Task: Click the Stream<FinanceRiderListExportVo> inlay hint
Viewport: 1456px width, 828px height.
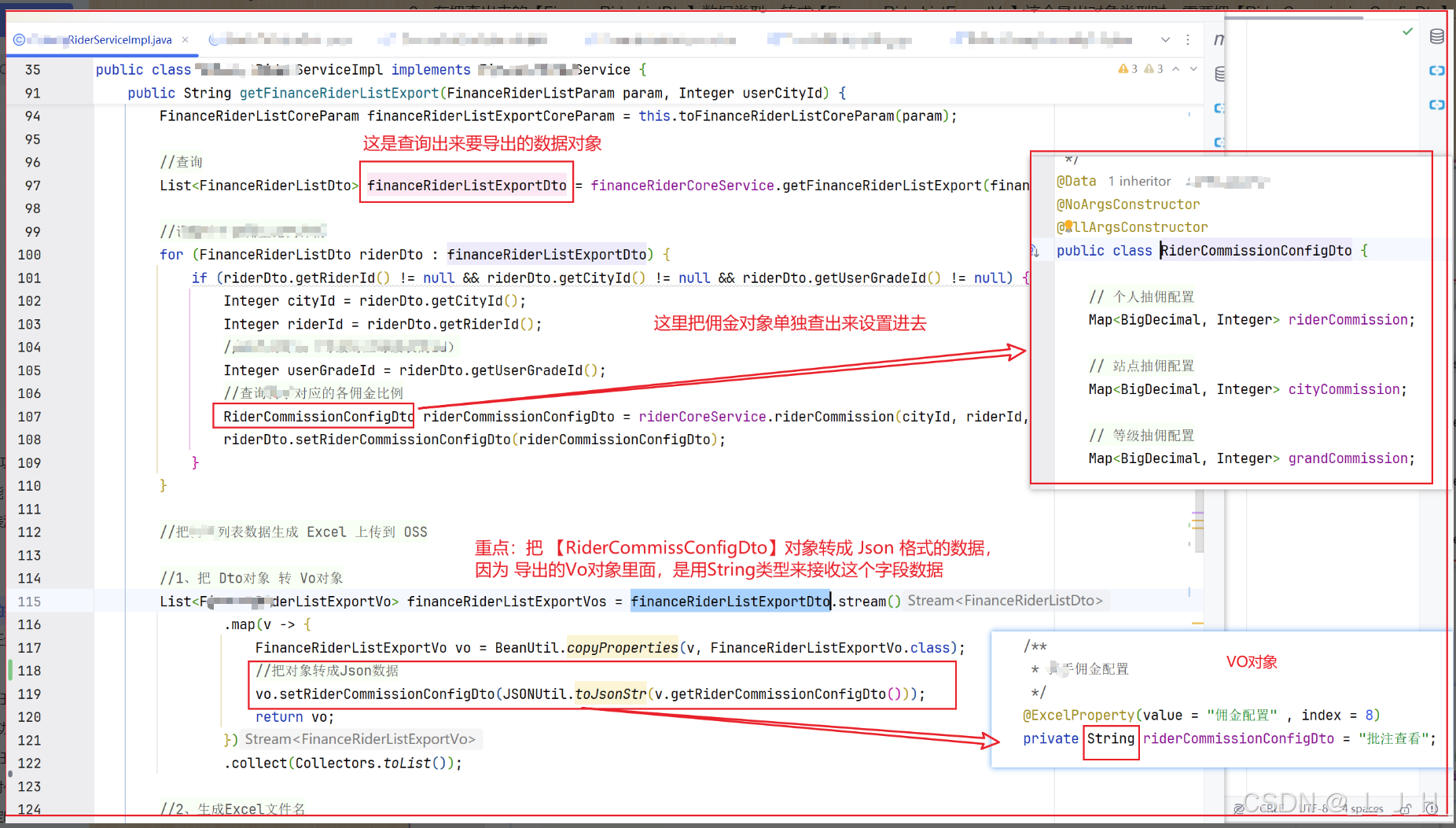Action: [x=360, y=739]
